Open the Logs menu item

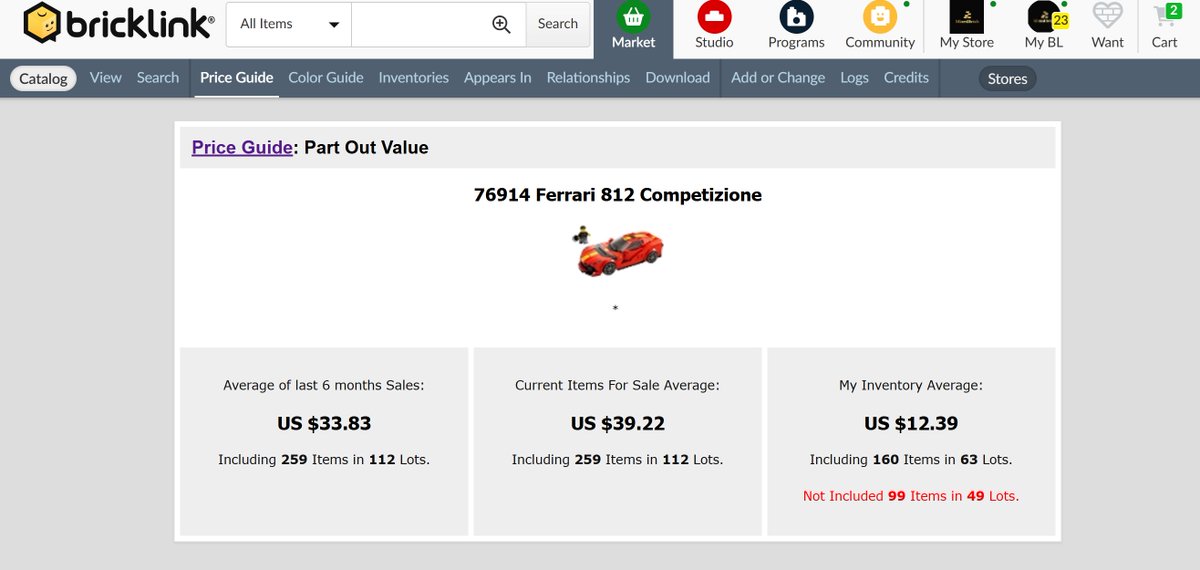click(x=854, y=78)
